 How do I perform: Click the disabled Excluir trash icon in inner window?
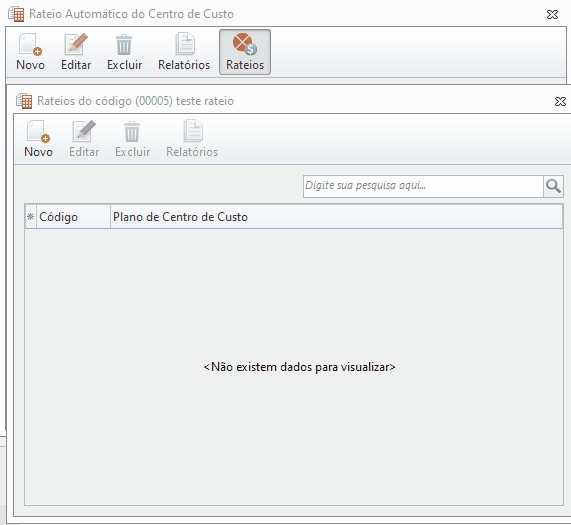[x=132, y=139]
